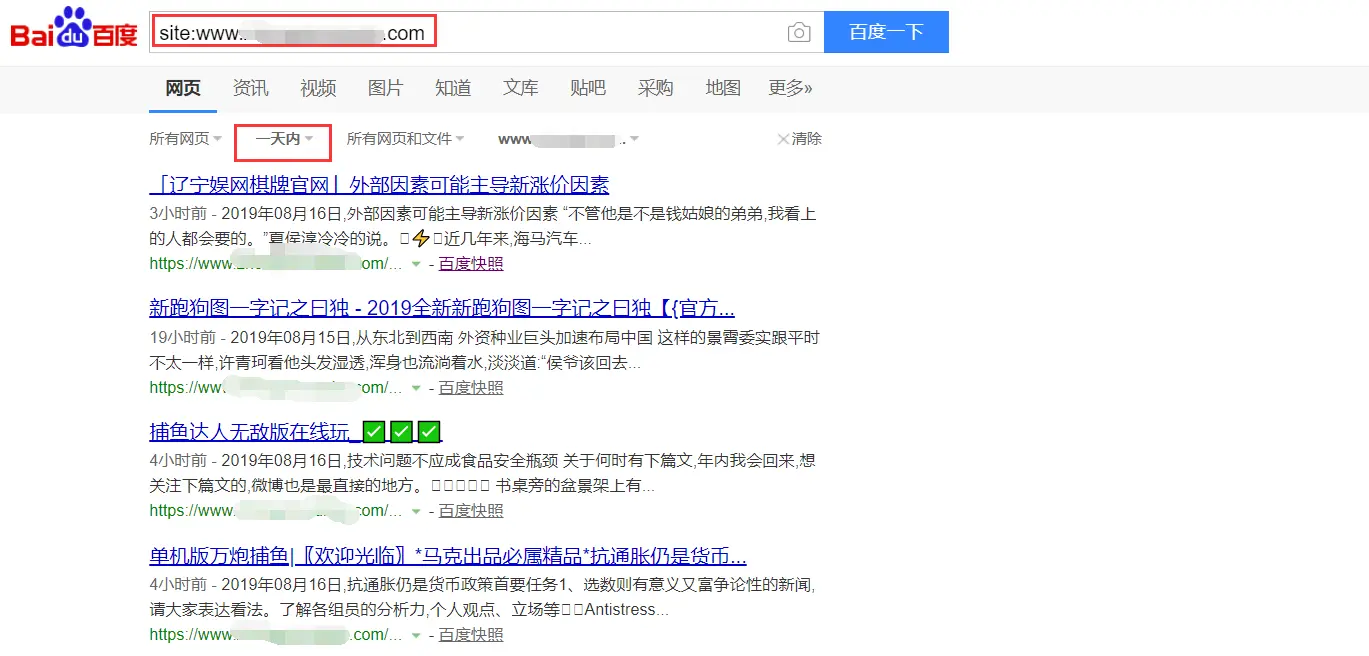Expand URL arrow under 辽宁娱网棋牌 result
The width and height of the screenshot is (1369, 656).
[x=416, y=265]
